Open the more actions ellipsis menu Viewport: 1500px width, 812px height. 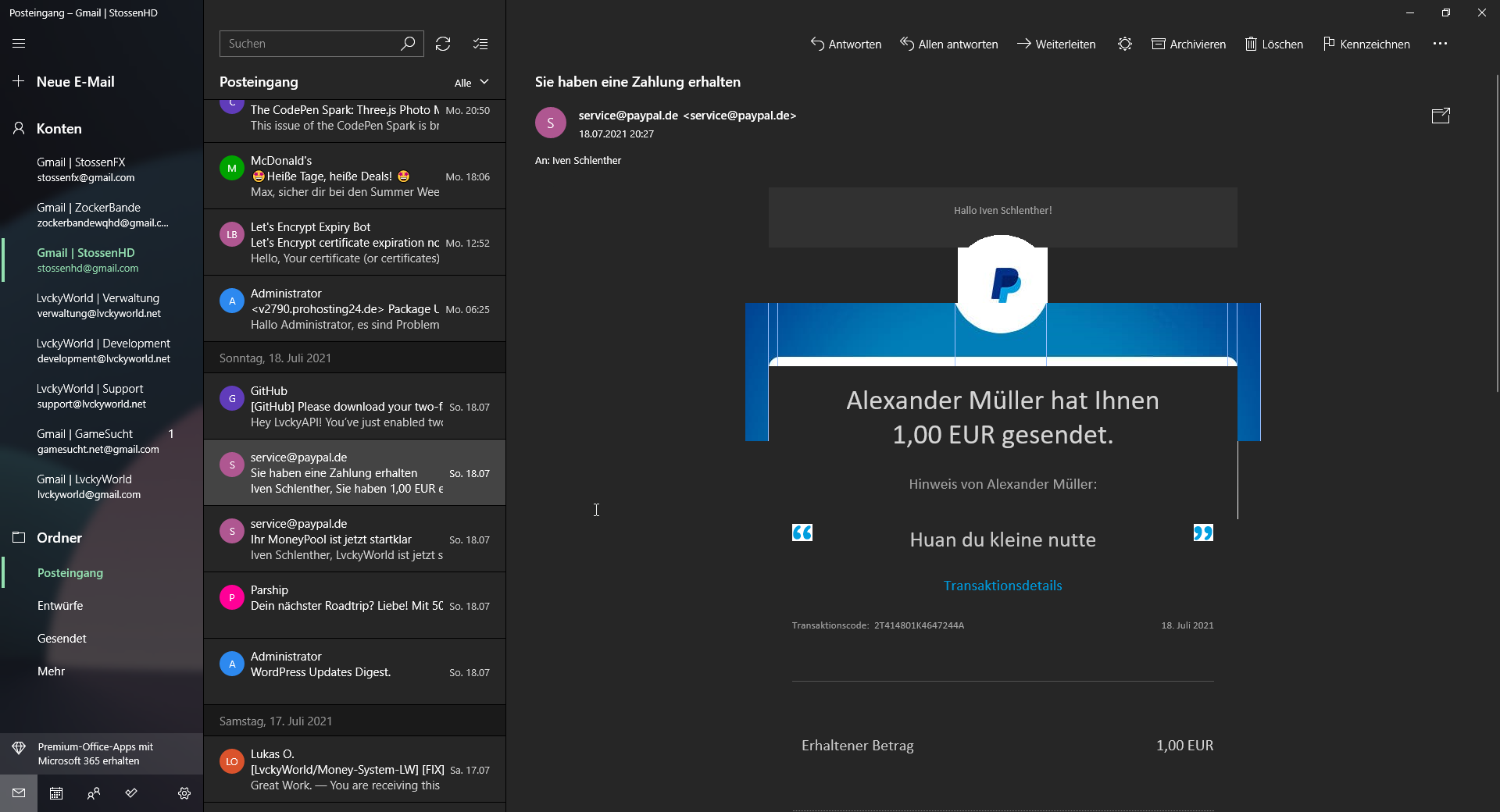(x=1440, y=44)
